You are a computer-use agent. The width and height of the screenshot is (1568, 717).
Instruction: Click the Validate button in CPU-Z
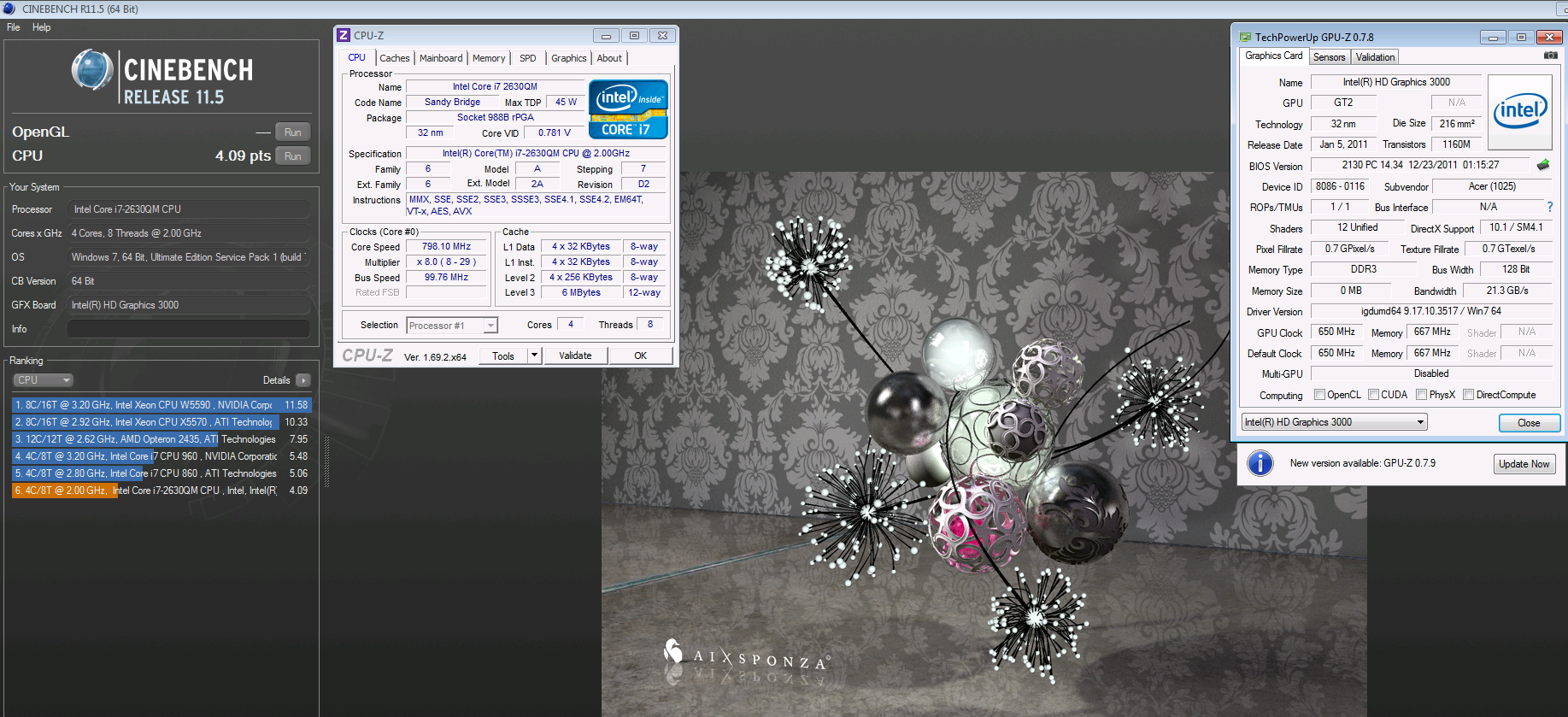[575, 356]
